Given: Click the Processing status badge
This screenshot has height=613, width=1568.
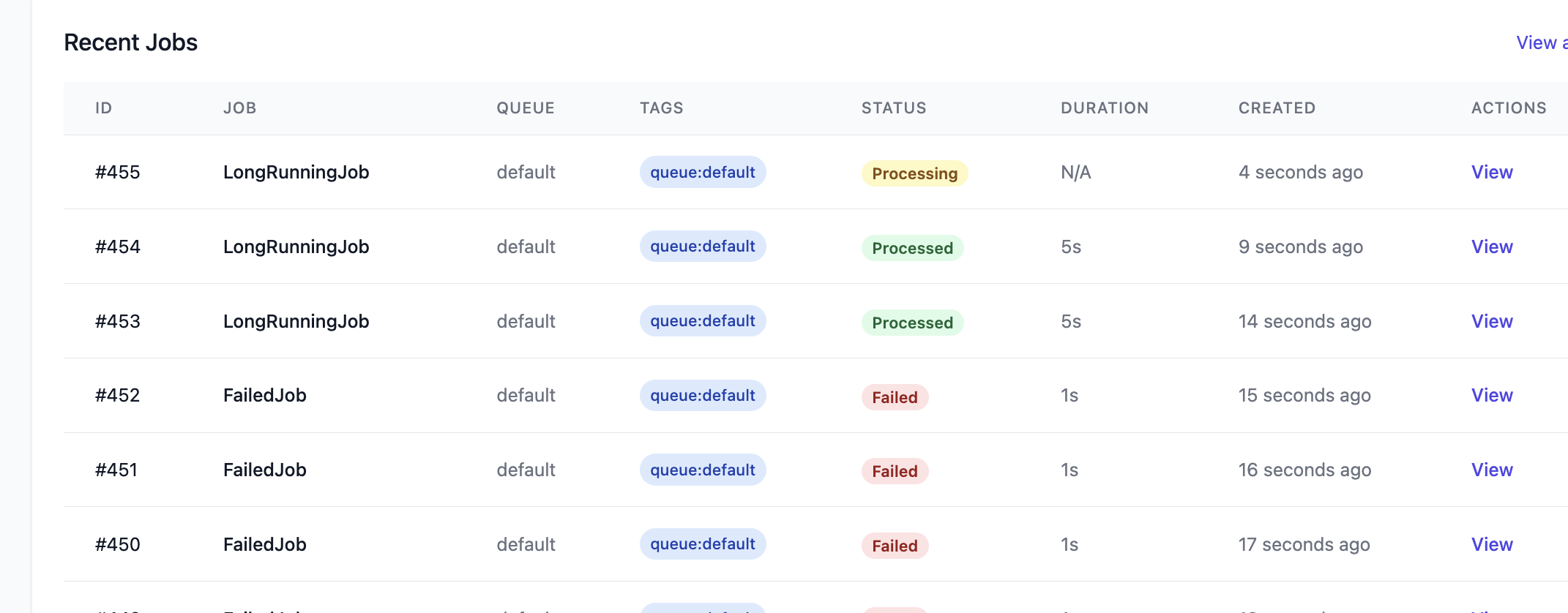Looking at the screenshot, I should pyautogui.click(x=914, y=173).
